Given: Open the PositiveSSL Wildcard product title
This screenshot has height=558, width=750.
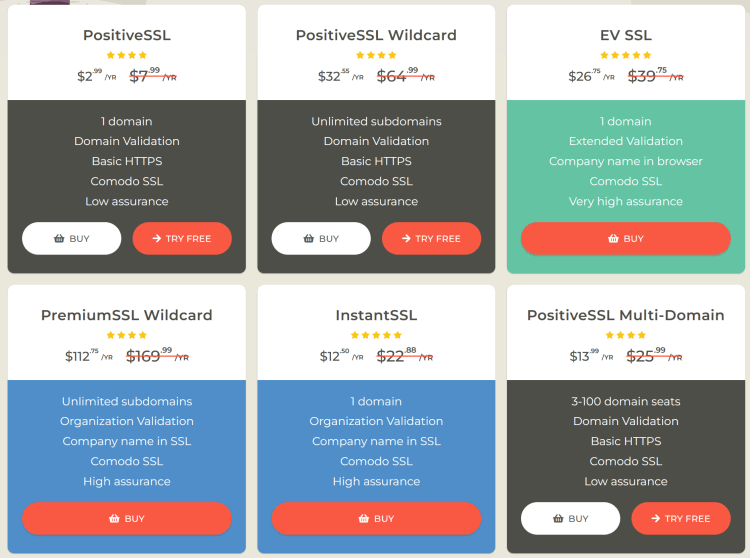Looking at the screenshot, I should pyautogui.click(x=376, y=35).
